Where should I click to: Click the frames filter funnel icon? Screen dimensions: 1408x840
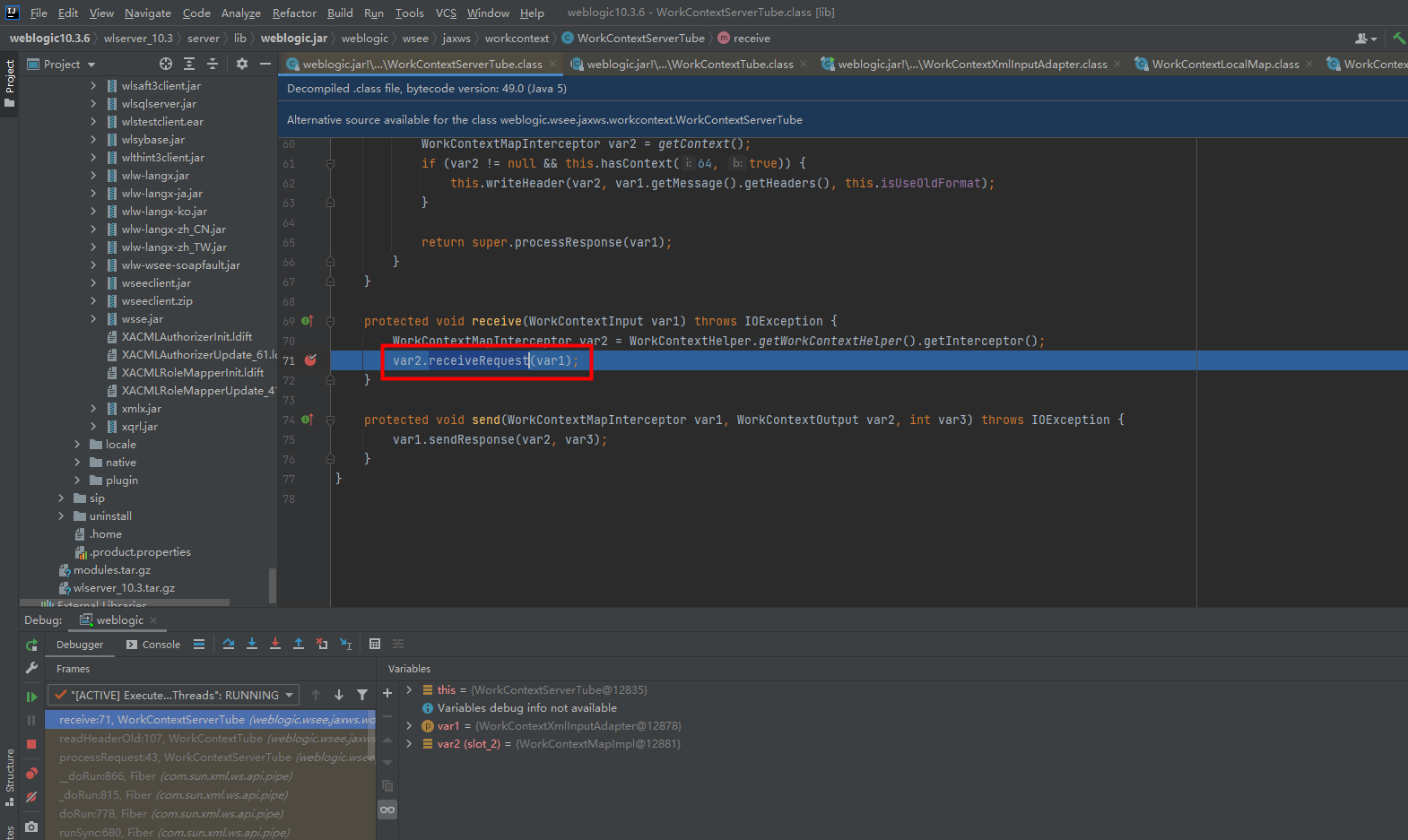(x=362, y=695)
